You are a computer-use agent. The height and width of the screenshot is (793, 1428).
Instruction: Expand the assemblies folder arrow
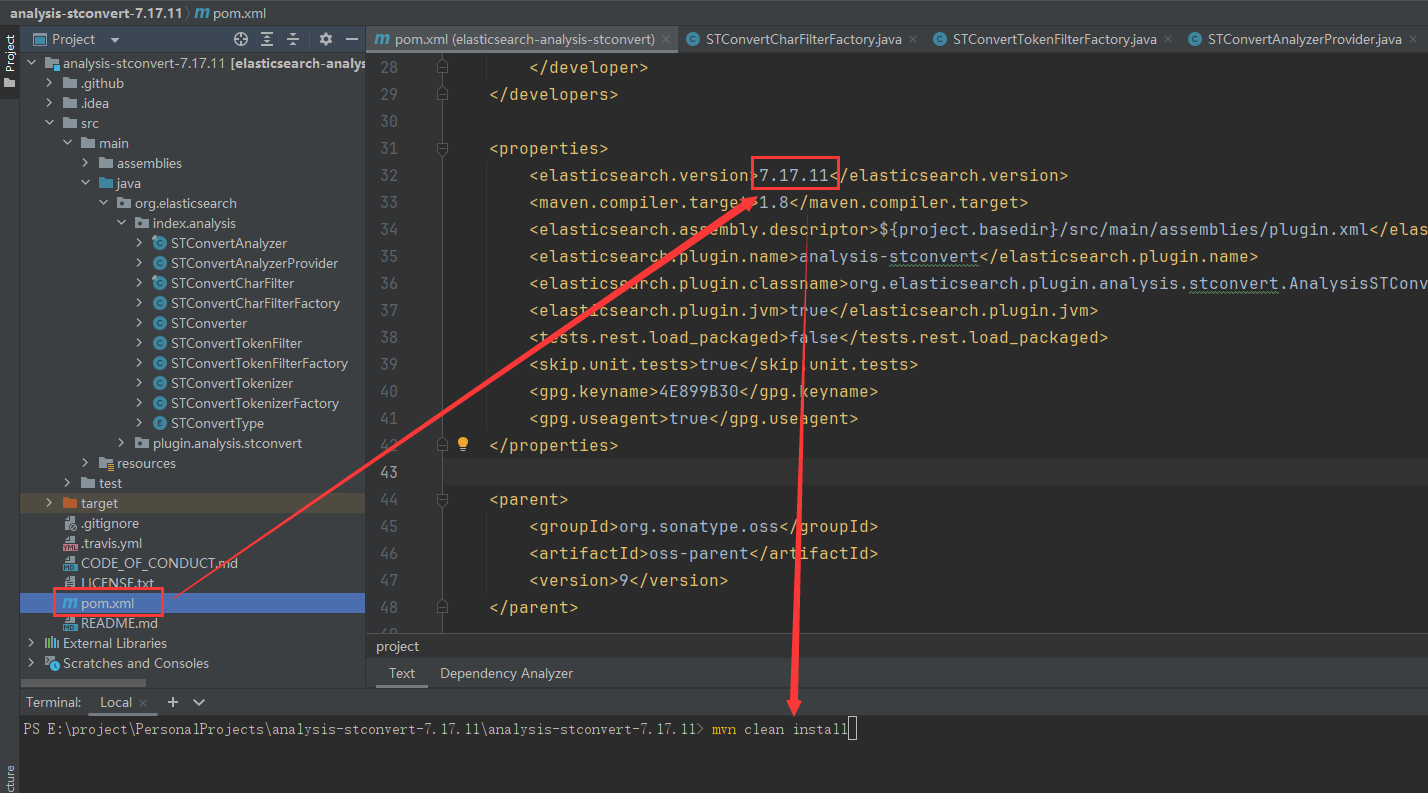pos(85,163)
